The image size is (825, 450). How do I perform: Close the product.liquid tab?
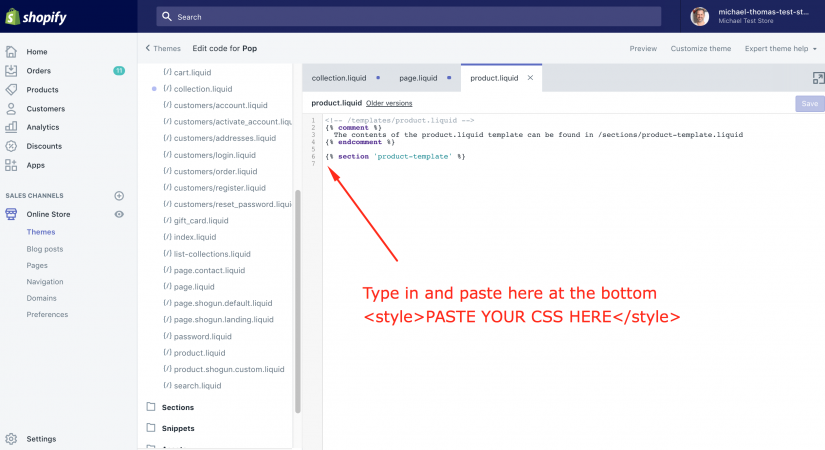[530, 78]
